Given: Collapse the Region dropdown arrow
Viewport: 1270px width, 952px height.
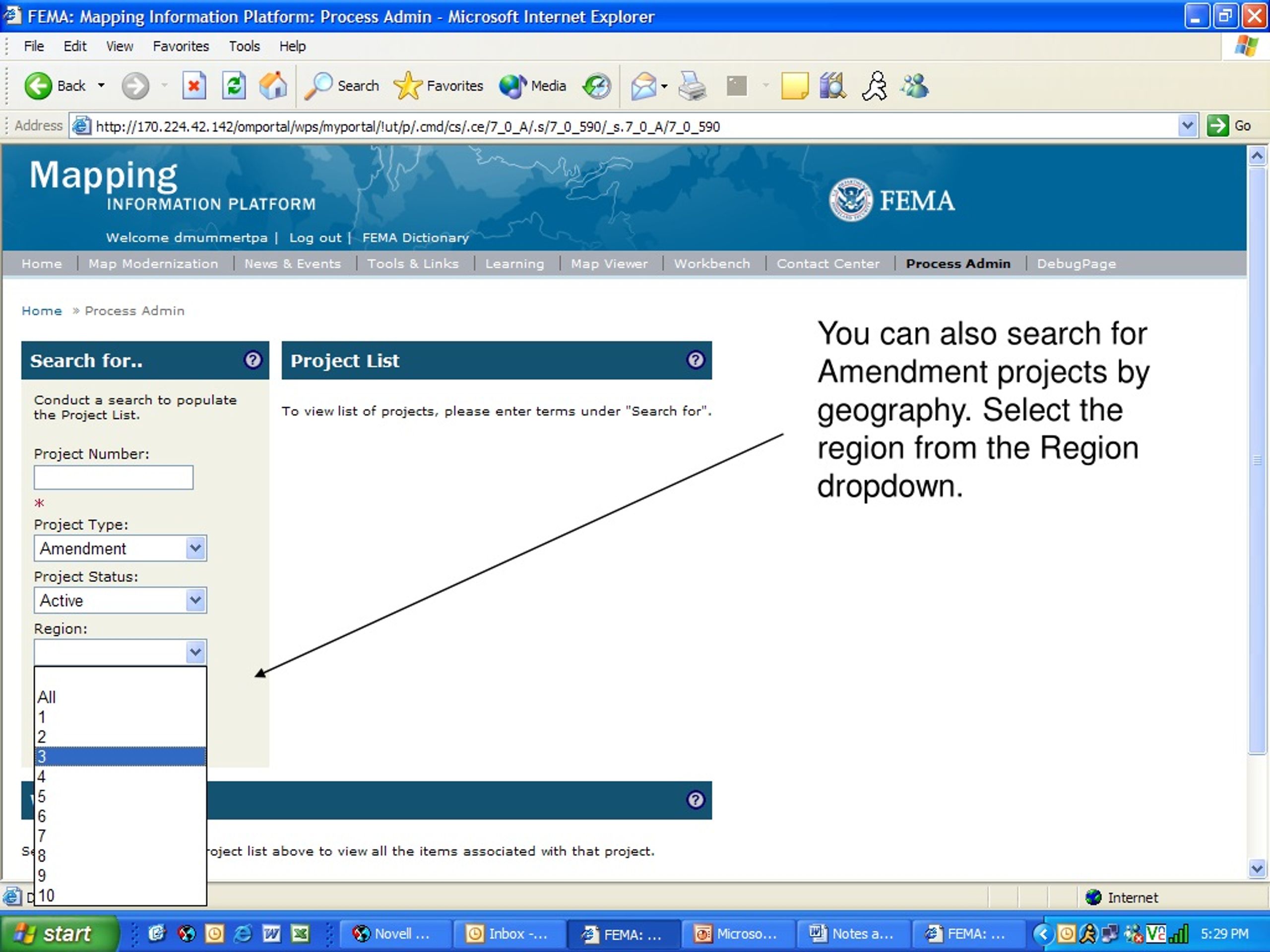Looking at the screenshot, I should (x=195, y=652).
